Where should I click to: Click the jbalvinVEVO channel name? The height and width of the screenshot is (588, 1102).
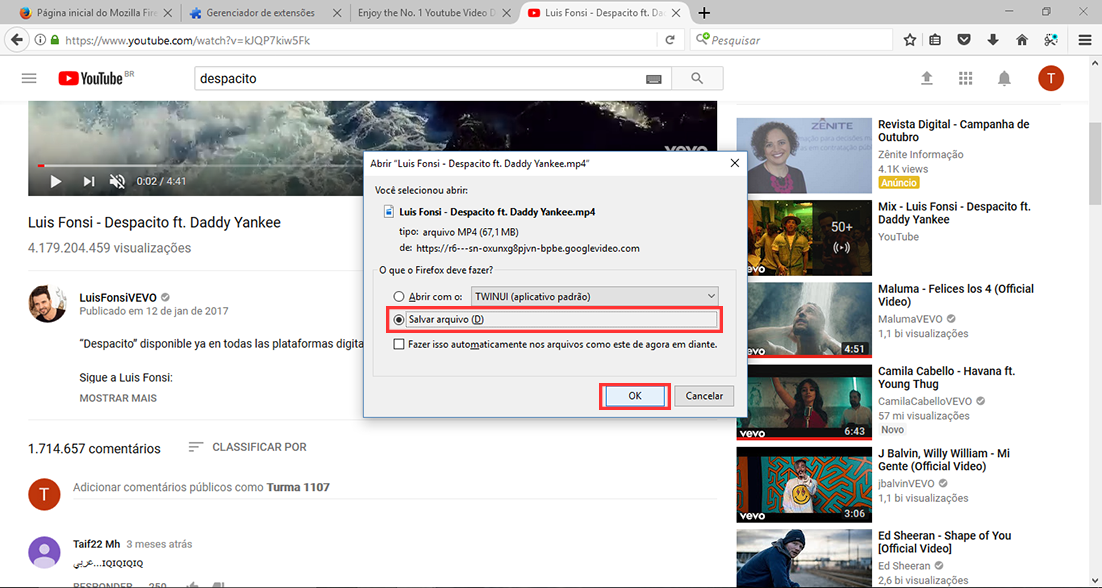(x=907, y=483)
